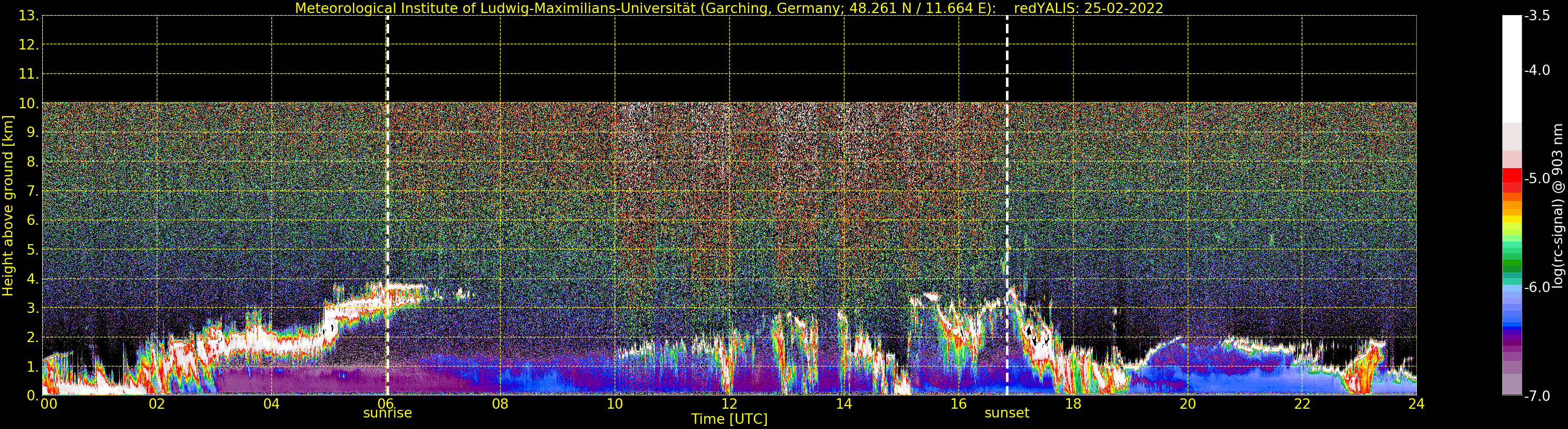The image size is (1568, 429).
Task: Click the yellow band of the colorbar
Action: (1512, 220)
